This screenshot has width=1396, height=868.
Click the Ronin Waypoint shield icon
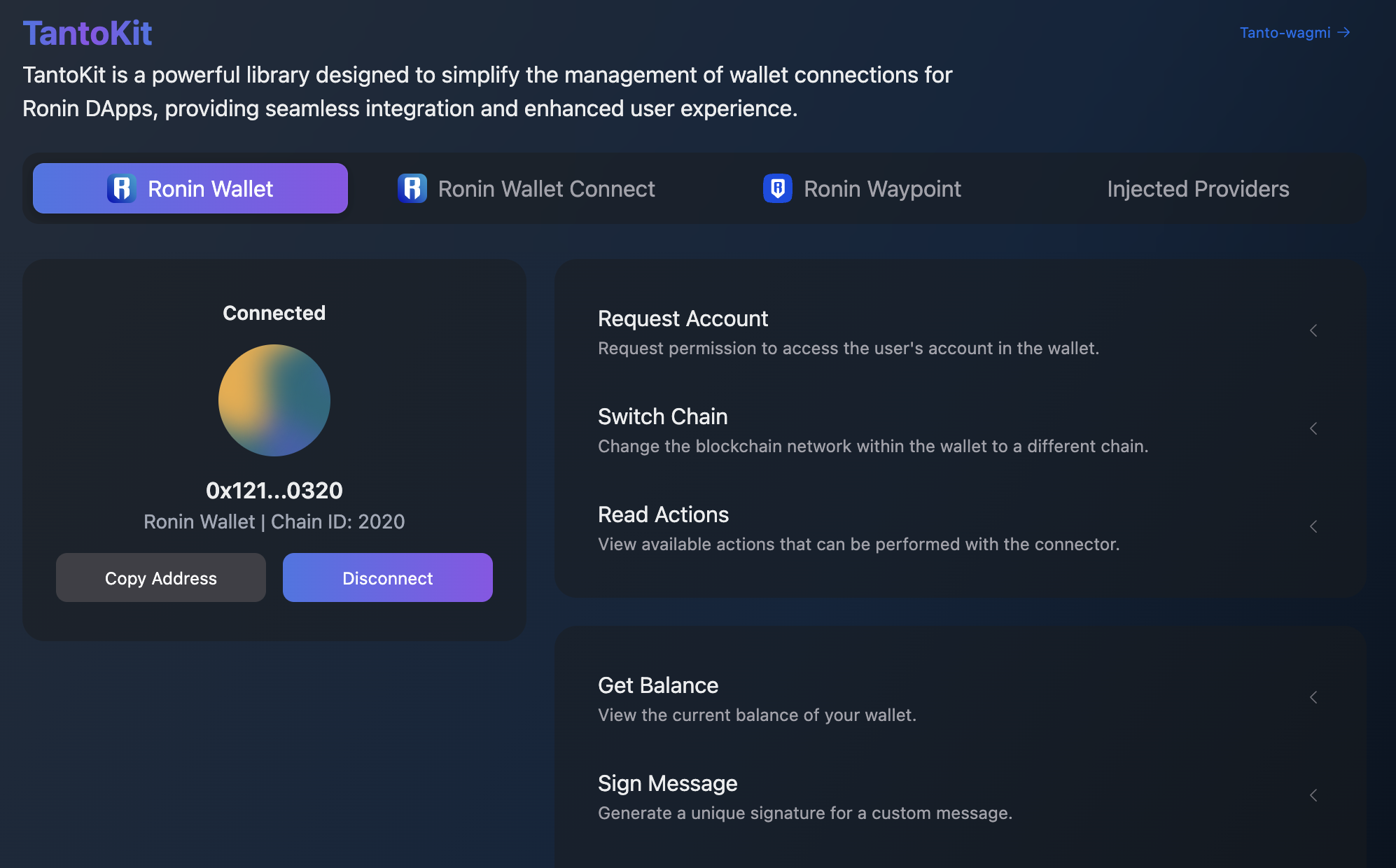(778, 188)
